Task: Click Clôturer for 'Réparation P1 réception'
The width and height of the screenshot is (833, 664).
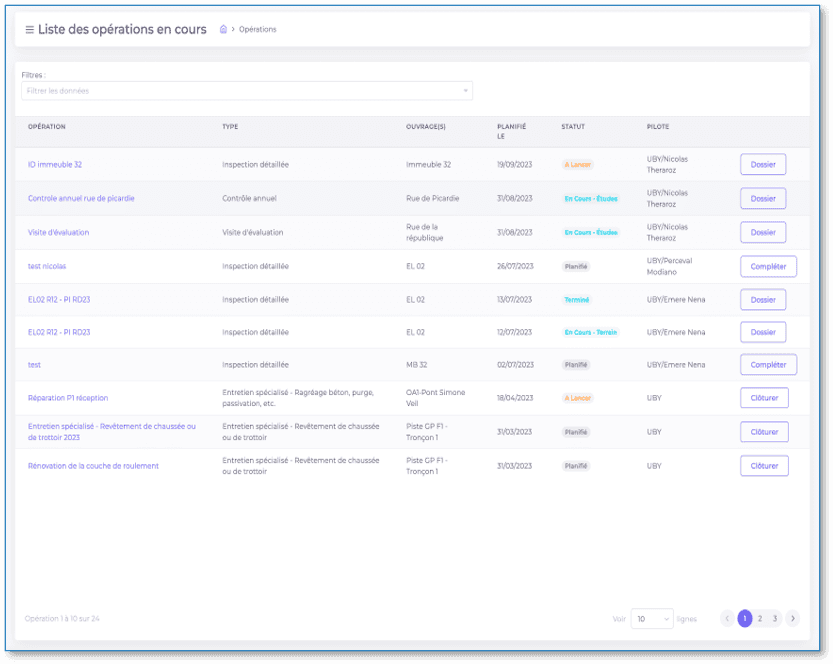Action: (x=764, y=398)
